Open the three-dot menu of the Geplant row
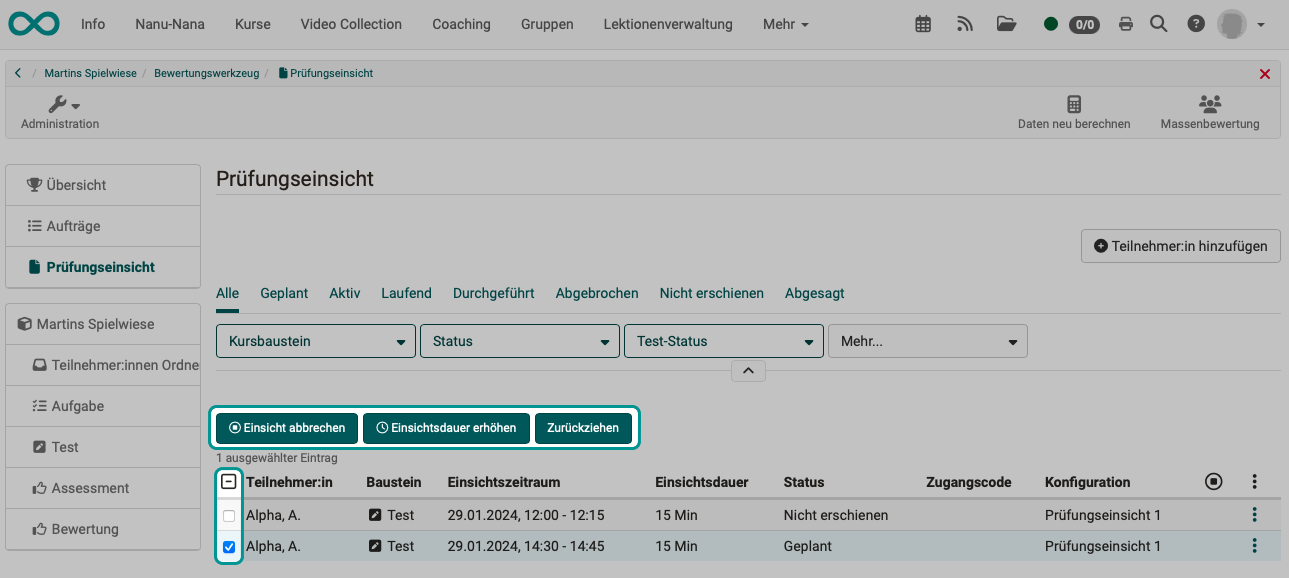The width and height of the screenshot is (1289, 578). [1255, 546]
